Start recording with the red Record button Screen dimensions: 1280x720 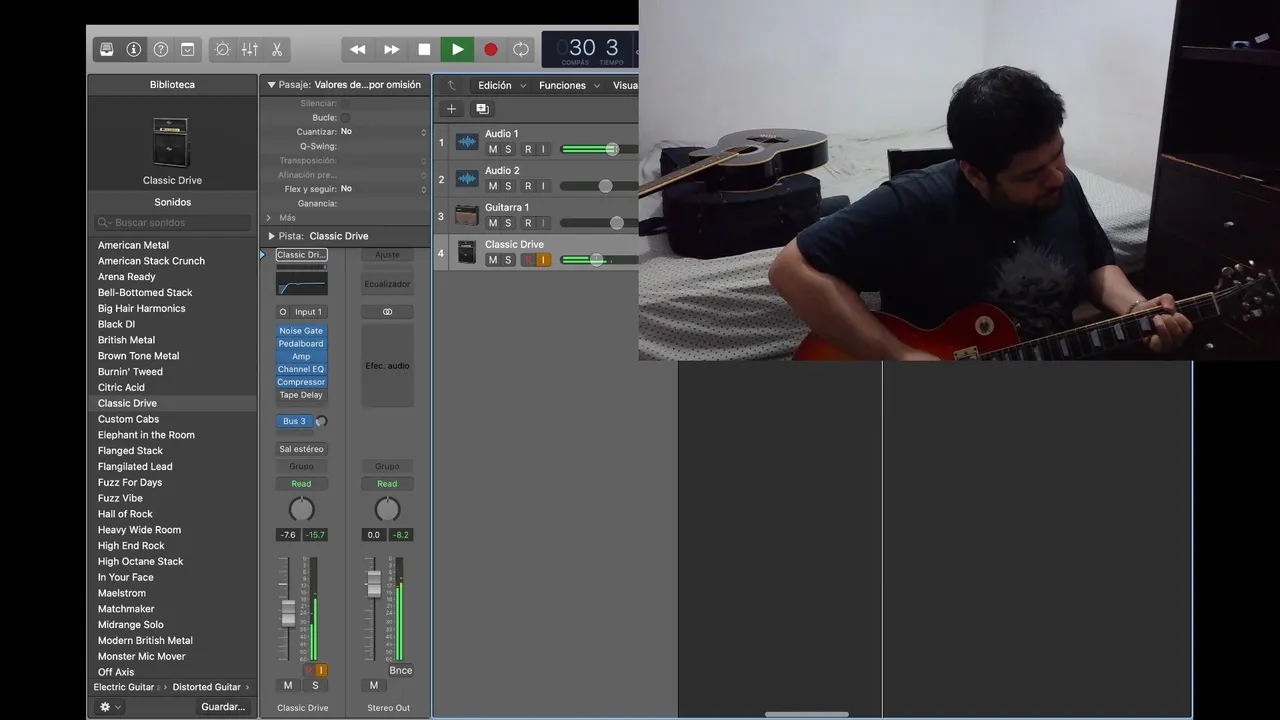click(x=490, y=49)
